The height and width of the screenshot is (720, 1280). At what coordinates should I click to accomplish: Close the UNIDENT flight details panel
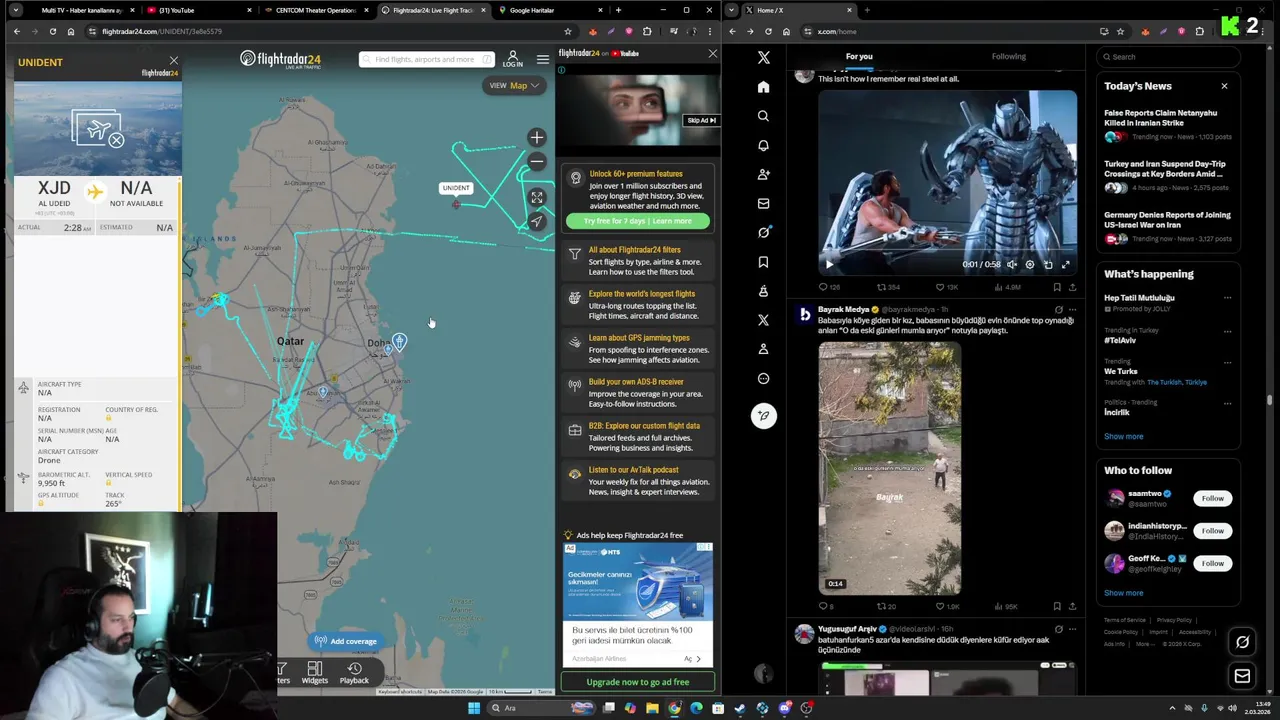(x=173, y=61)
